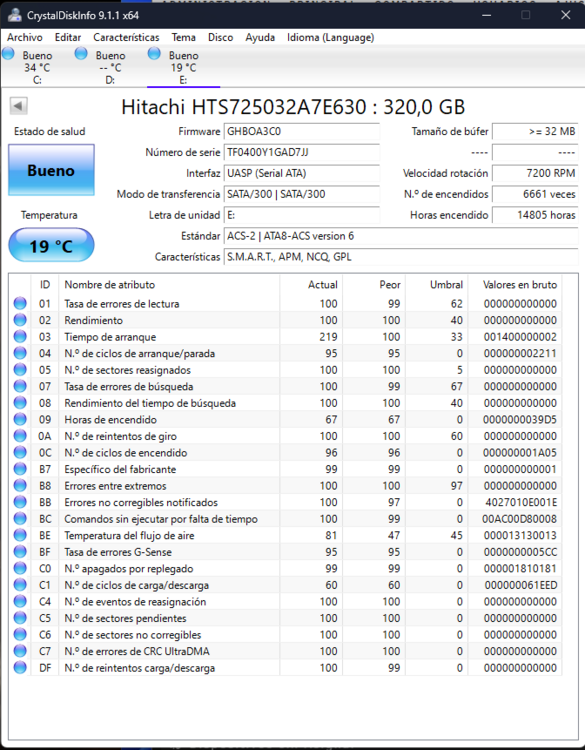Open the Características menu

[x=126, y=37]
